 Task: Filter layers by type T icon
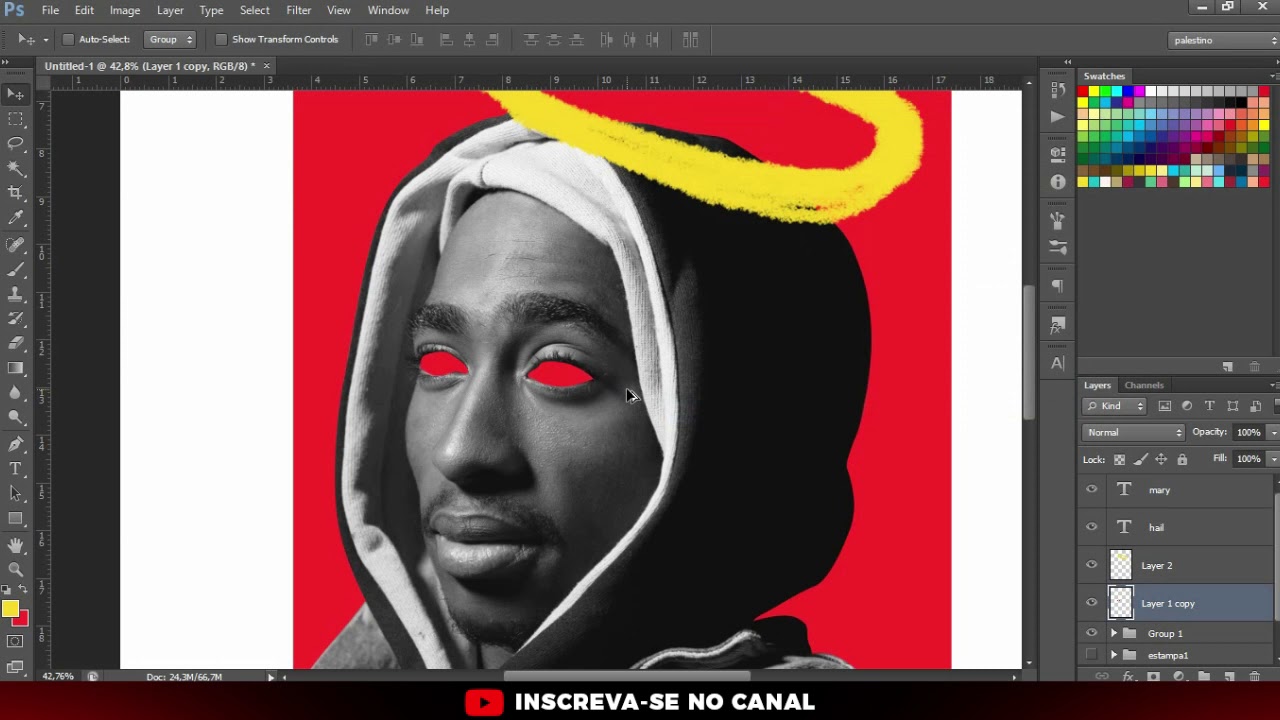point(1210,406)
